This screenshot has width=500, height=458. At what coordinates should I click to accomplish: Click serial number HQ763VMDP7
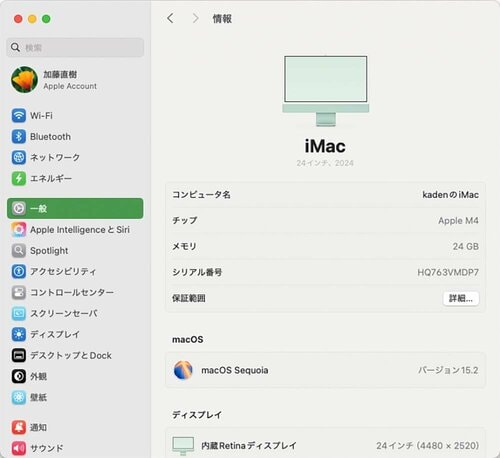tap(448, 272)
